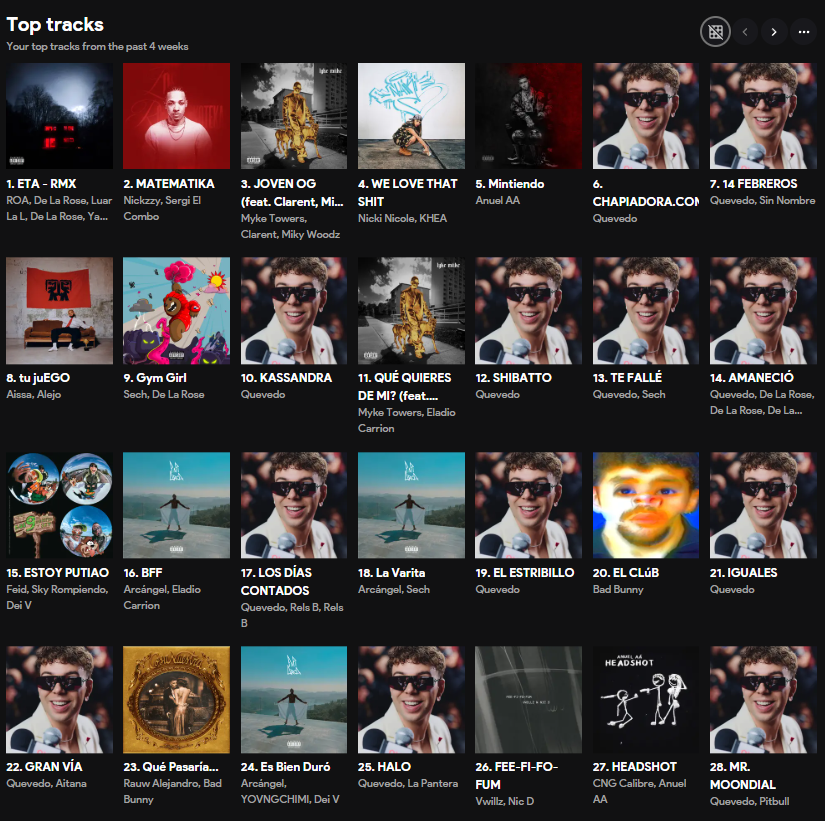Open AMANECIÓ album cover
This screenshot has height=821, width=825.
tap(763, 311)
